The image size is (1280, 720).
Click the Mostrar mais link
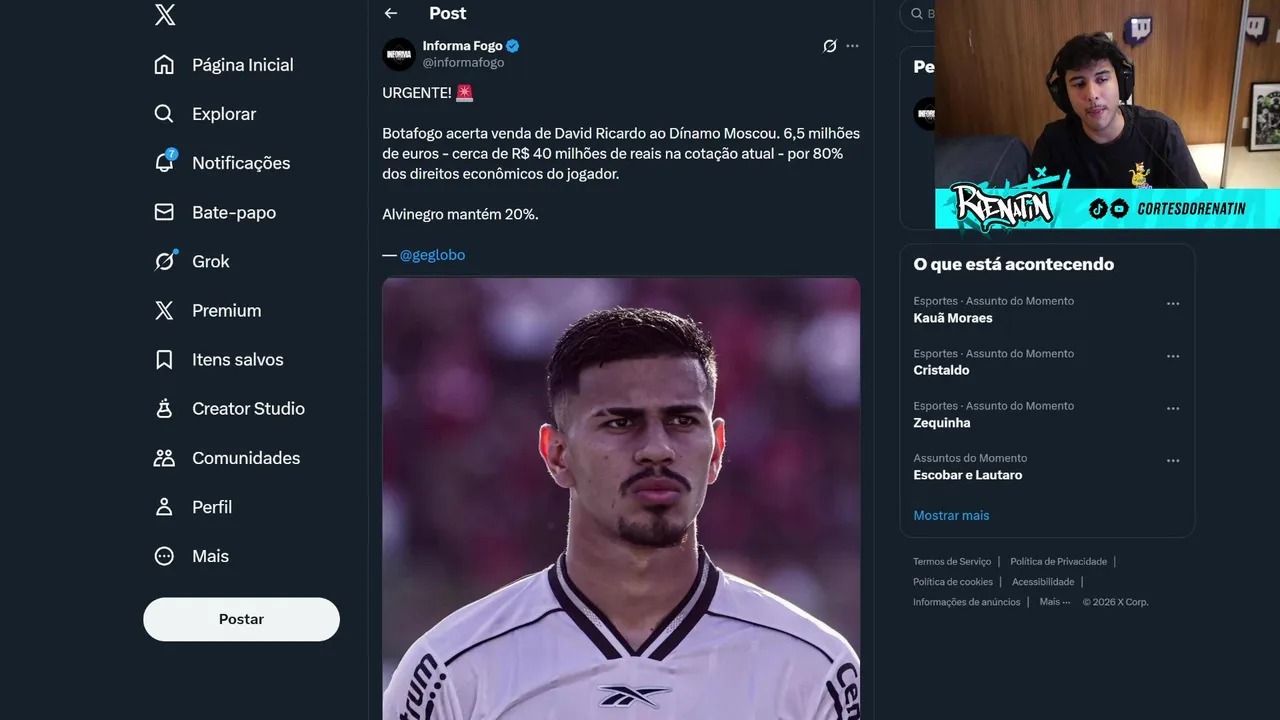click(x=951, y=515)
